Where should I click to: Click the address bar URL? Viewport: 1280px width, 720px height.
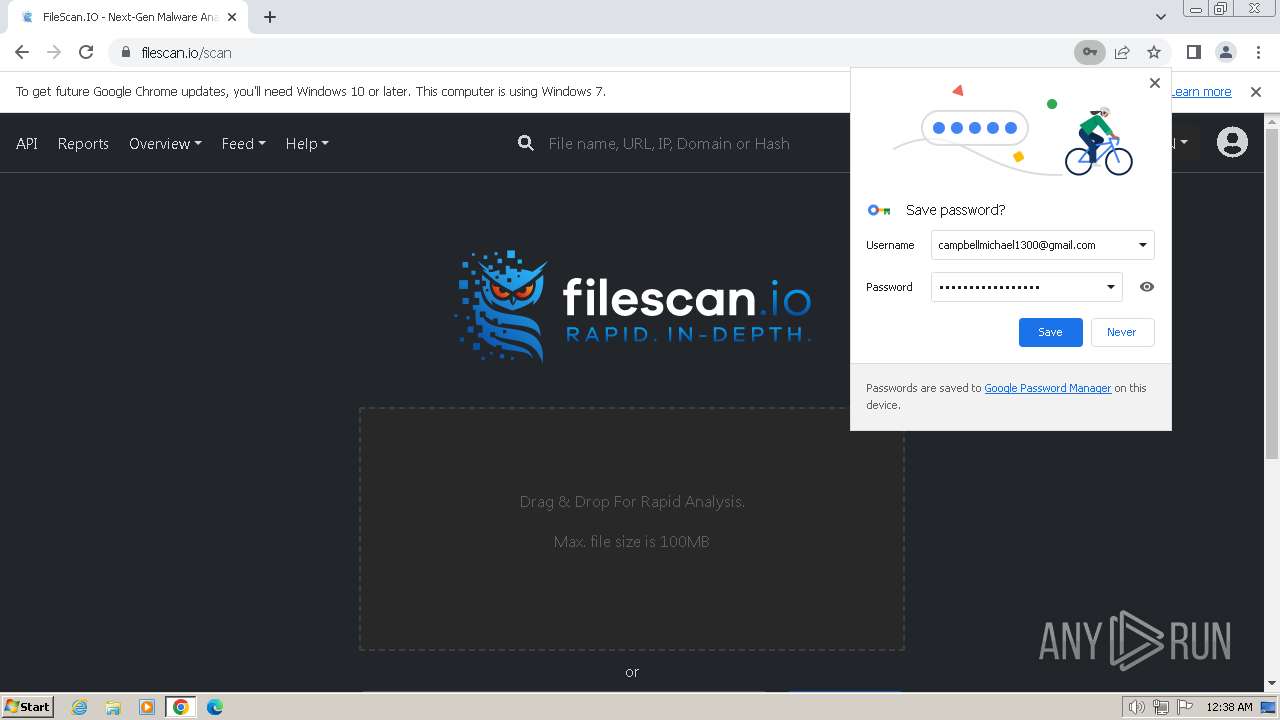tap(187, 52)
